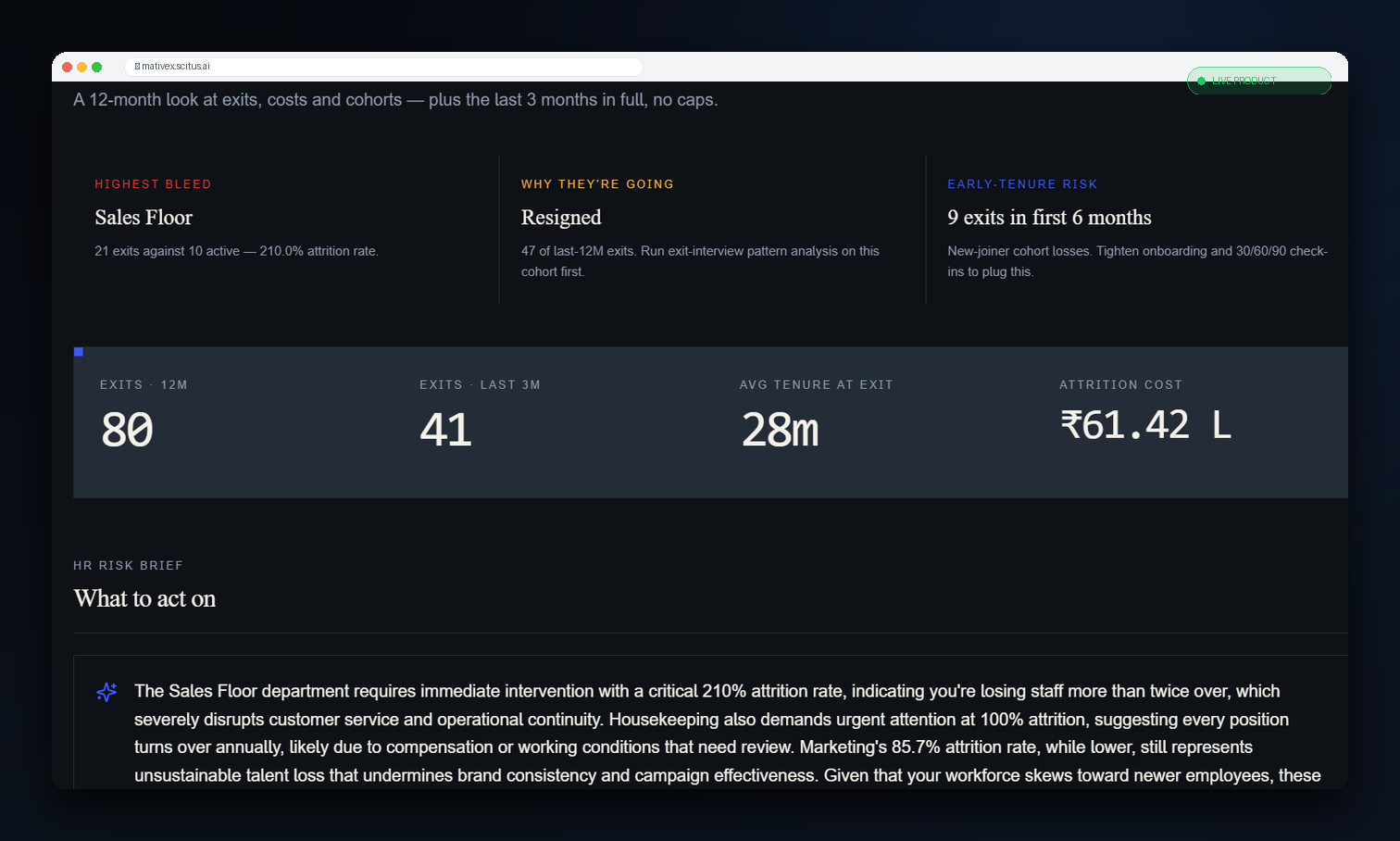Click the Sales Floor heading
The image size is (1400, 841).
[144, 218]
